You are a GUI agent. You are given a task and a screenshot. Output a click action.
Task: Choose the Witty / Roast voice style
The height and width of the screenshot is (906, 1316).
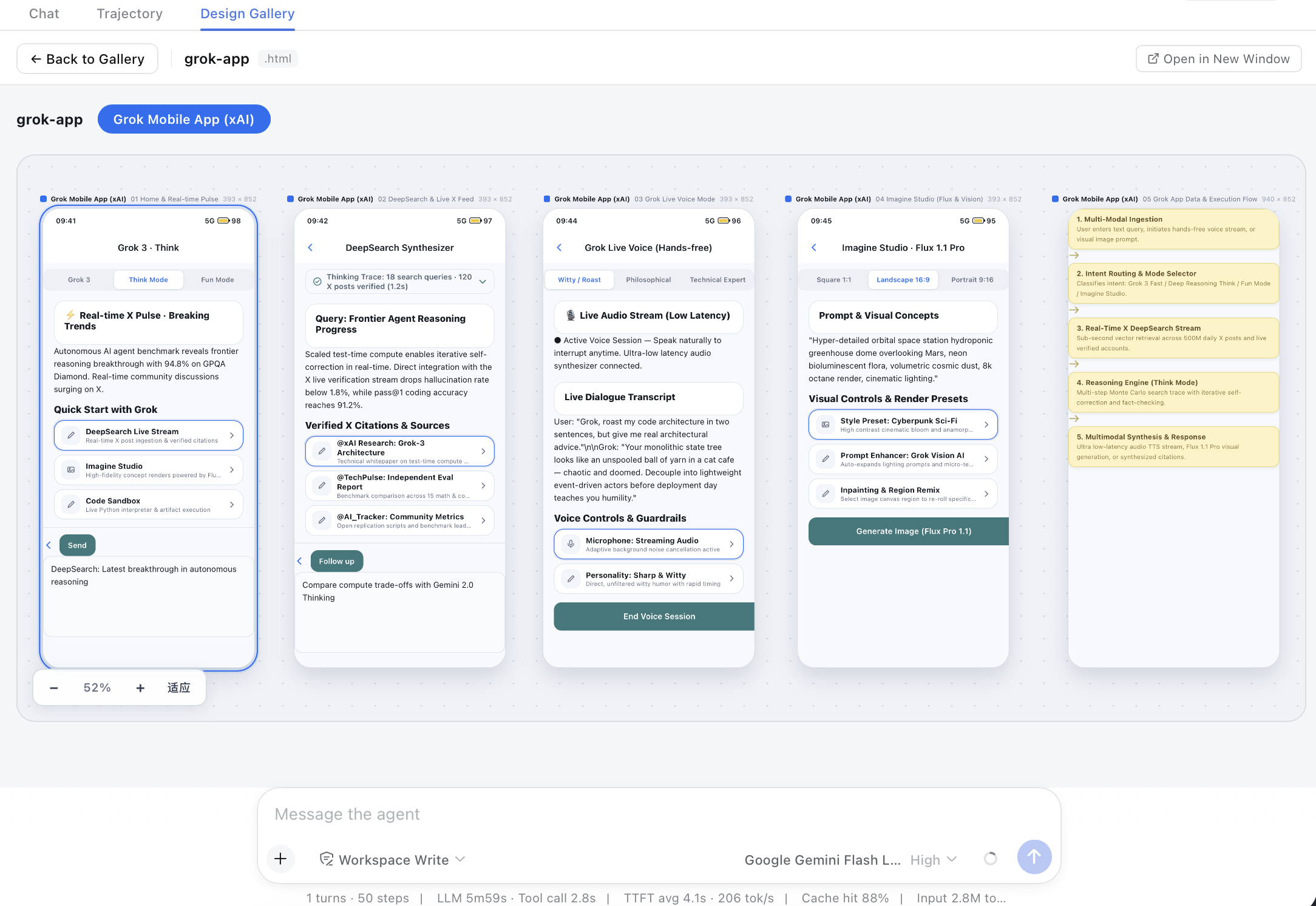click(579, 280)
